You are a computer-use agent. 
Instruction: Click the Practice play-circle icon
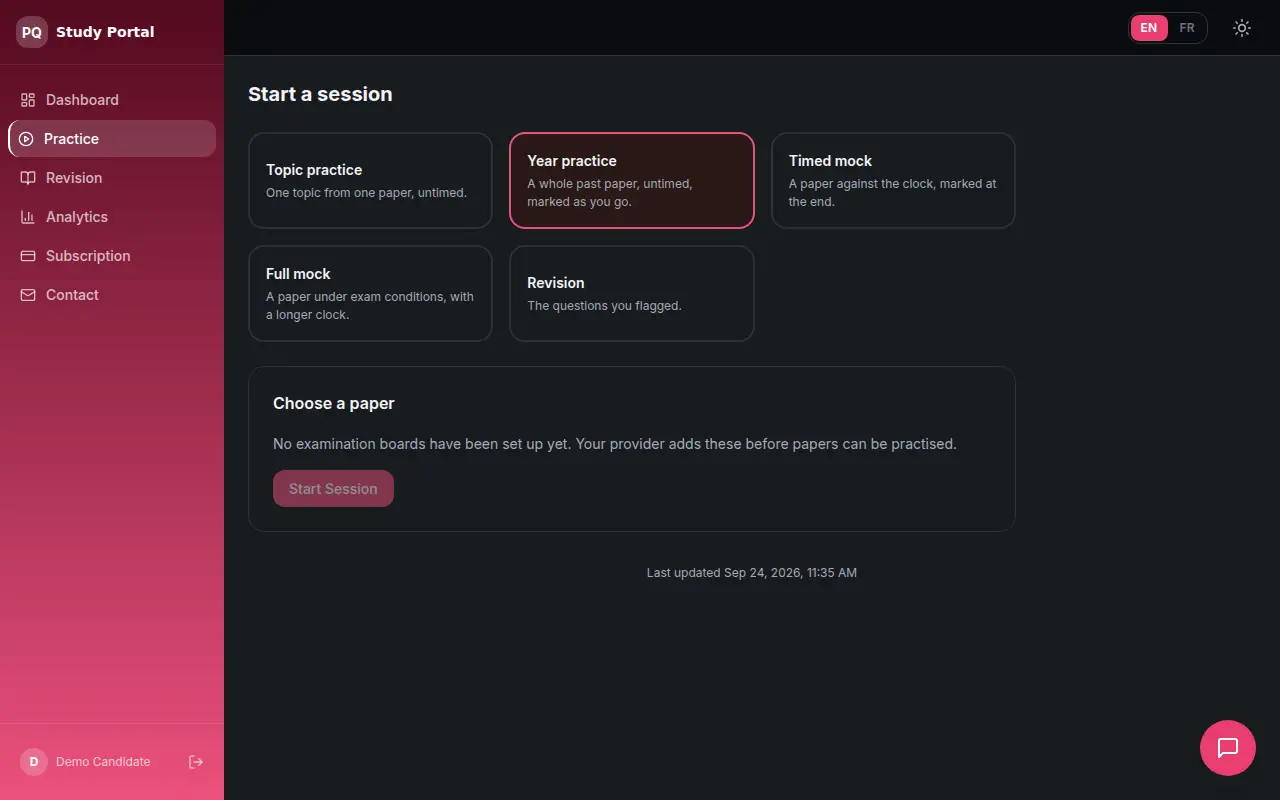[26, 139]
